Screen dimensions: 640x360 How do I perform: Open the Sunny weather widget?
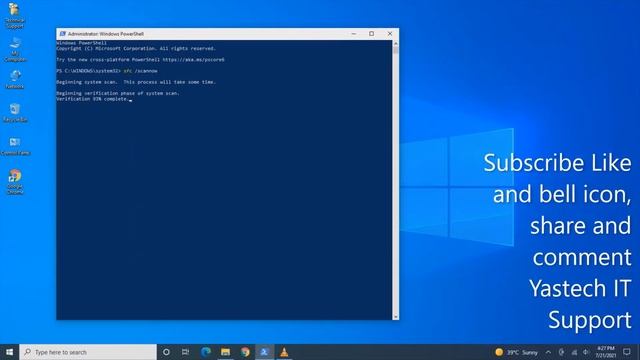pyautogui.click(x=517, y=352)
